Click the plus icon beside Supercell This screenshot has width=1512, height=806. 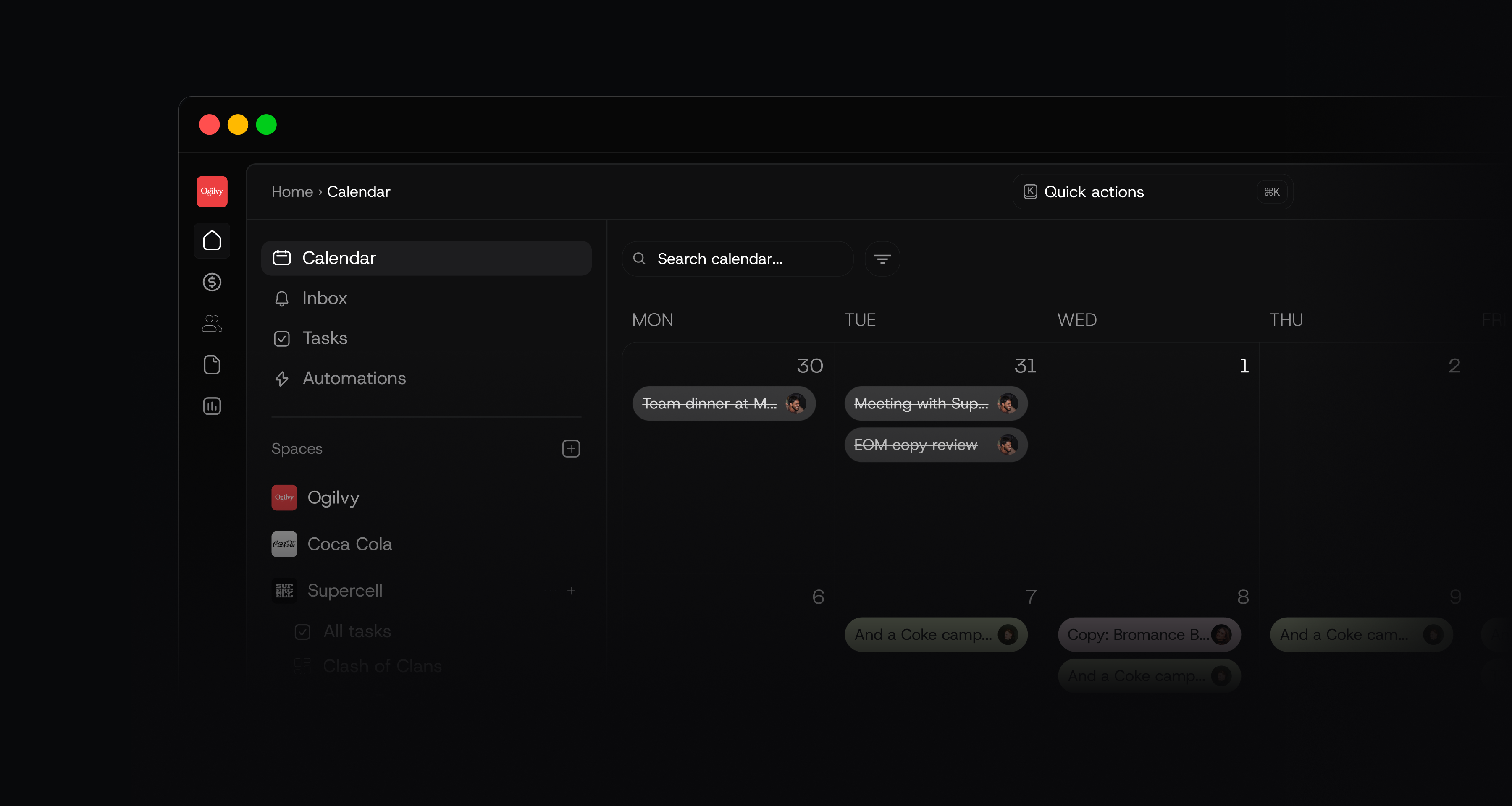click(571, 591)
